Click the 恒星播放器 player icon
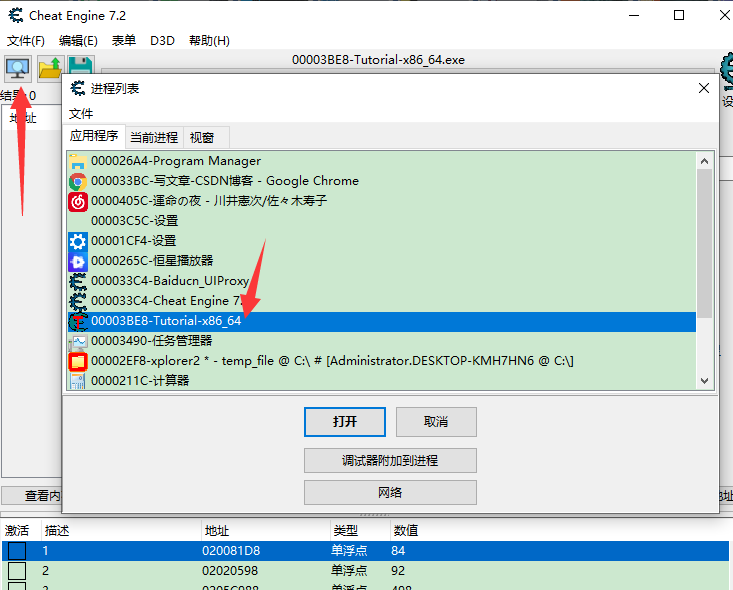Image resolution: width=733 pixels, height=590 pixels. tap(78, 261)
